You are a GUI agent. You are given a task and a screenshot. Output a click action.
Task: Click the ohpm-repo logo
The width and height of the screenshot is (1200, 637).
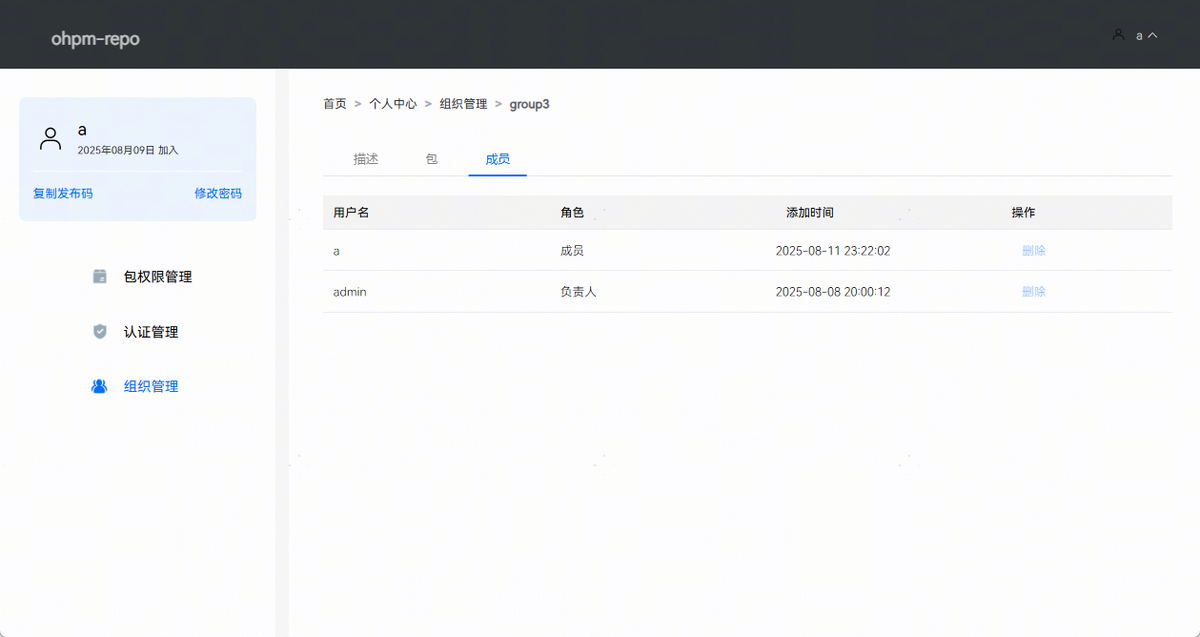coord(95,39)
